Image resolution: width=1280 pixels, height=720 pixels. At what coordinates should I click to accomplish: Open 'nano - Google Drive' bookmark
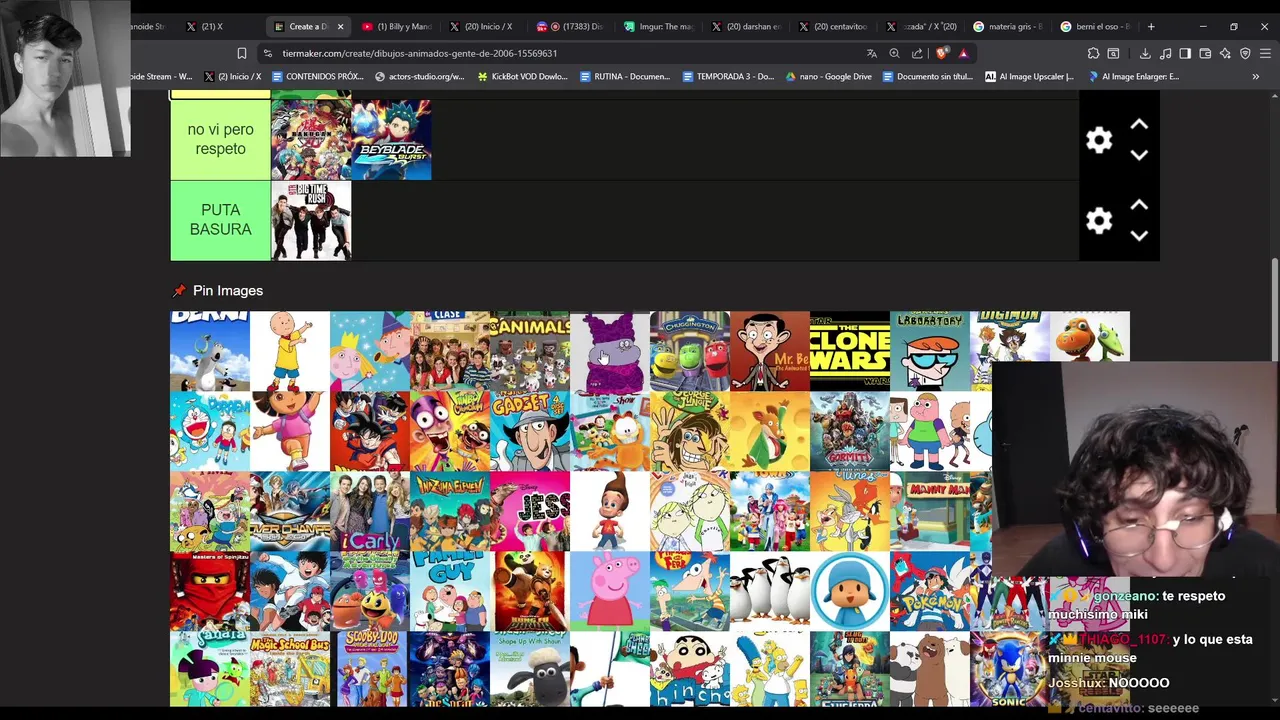[x=828, y=76]
